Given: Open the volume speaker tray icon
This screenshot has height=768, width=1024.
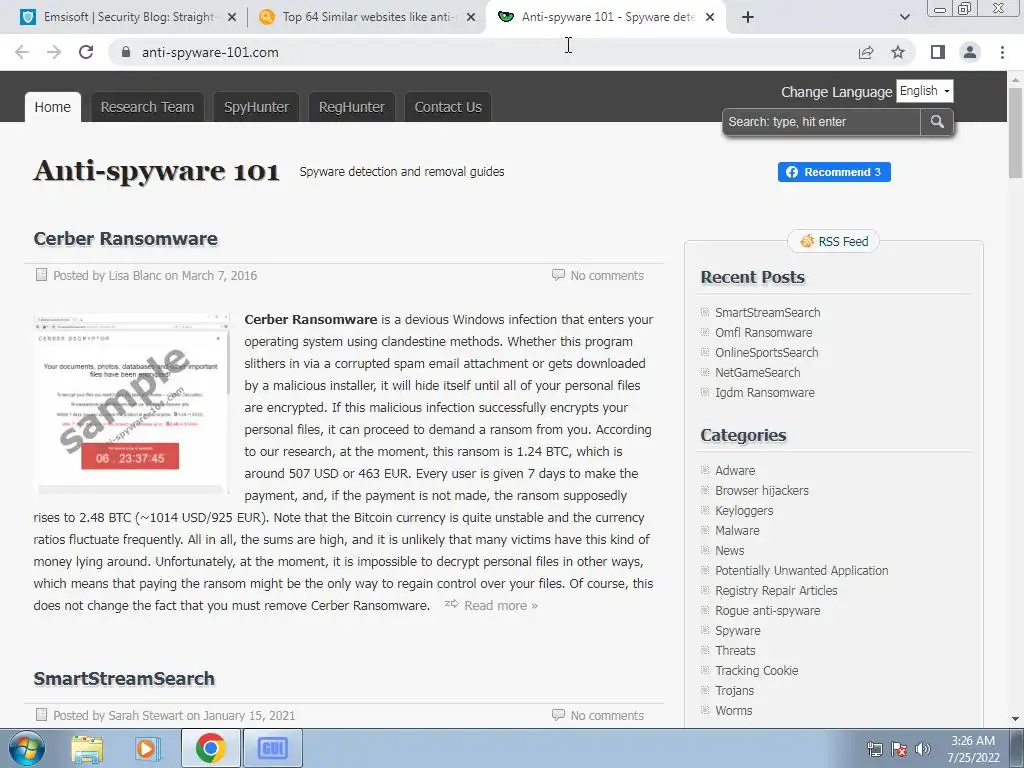Looking at the screenshot, I should 923,749.
